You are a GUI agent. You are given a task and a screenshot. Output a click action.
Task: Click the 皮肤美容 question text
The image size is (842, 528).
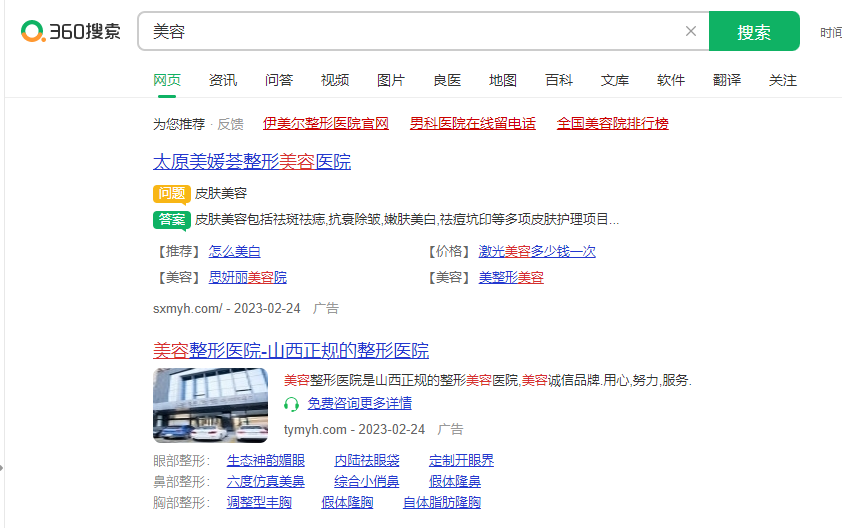pyautogui.click(x=221, y=193)
